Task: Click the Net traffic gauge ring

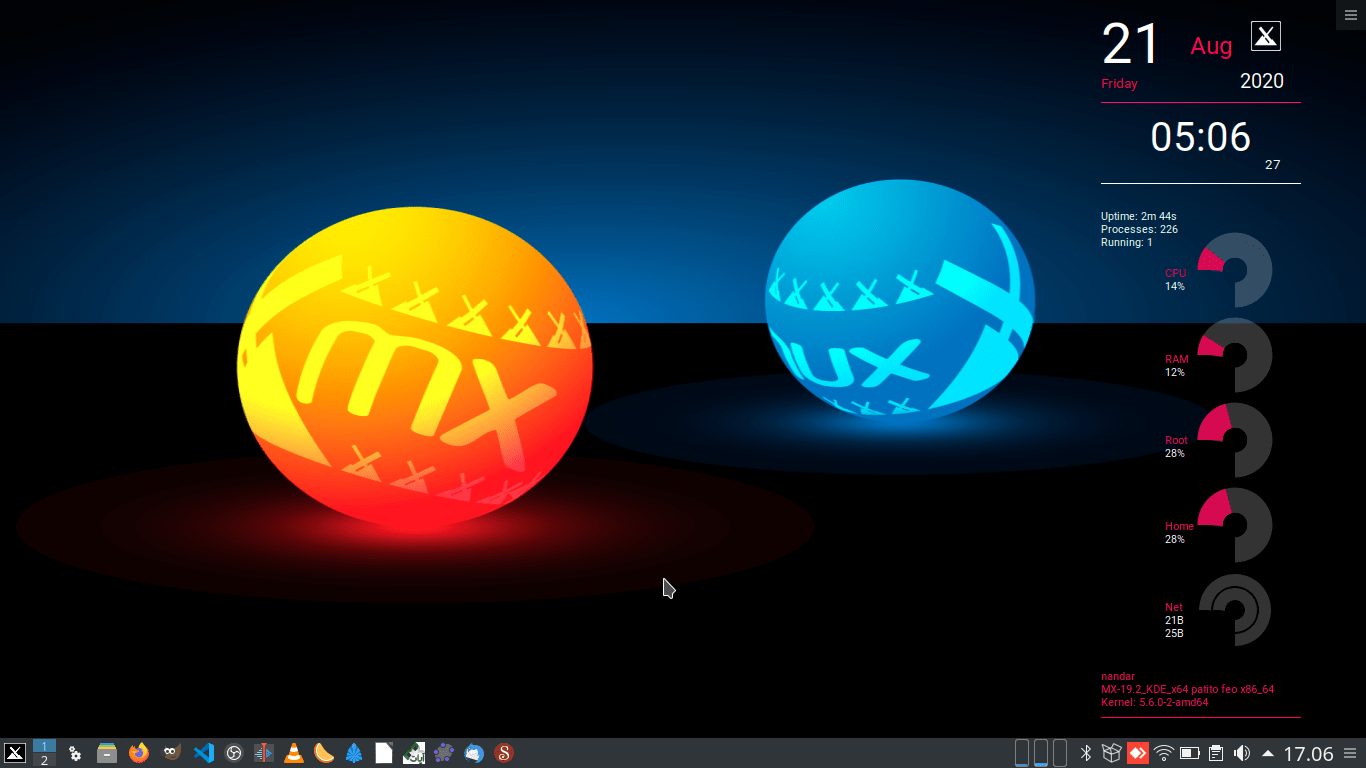Action: (x=1234, y=610)
